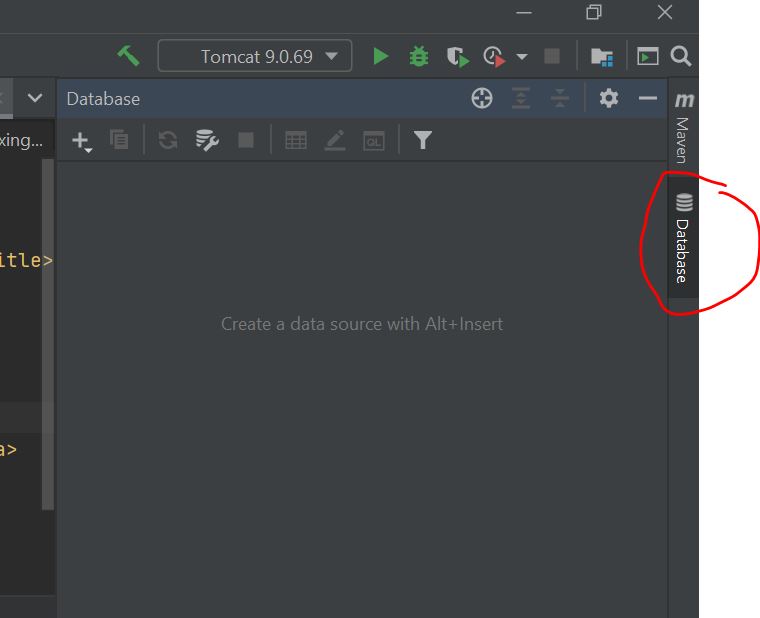Viewport: 760px width, 618px height.
Task: Start debugging with the green bug icon
Action: tap(419, 56)
